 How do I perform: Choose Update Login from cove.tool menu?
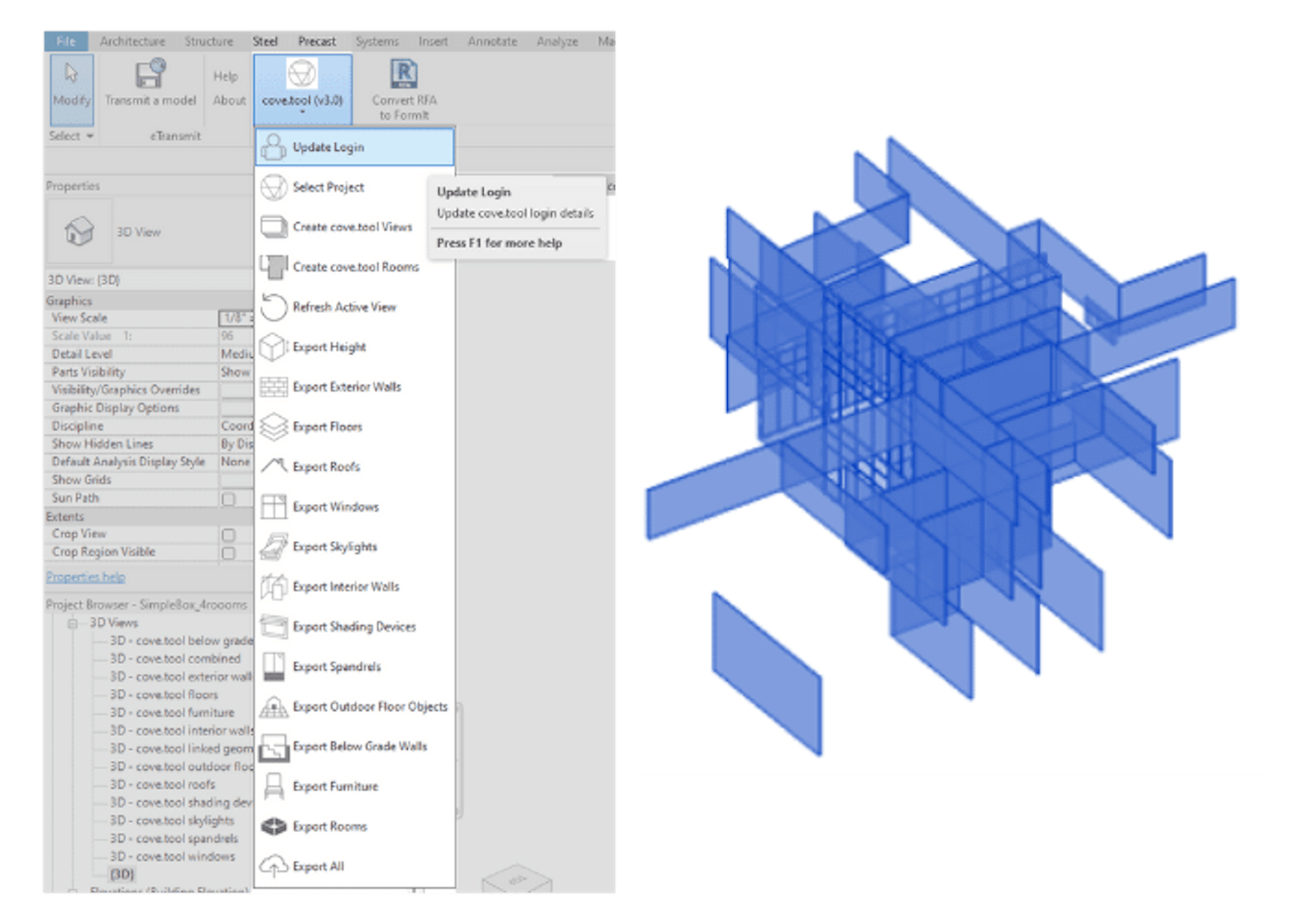coord(355,147)
